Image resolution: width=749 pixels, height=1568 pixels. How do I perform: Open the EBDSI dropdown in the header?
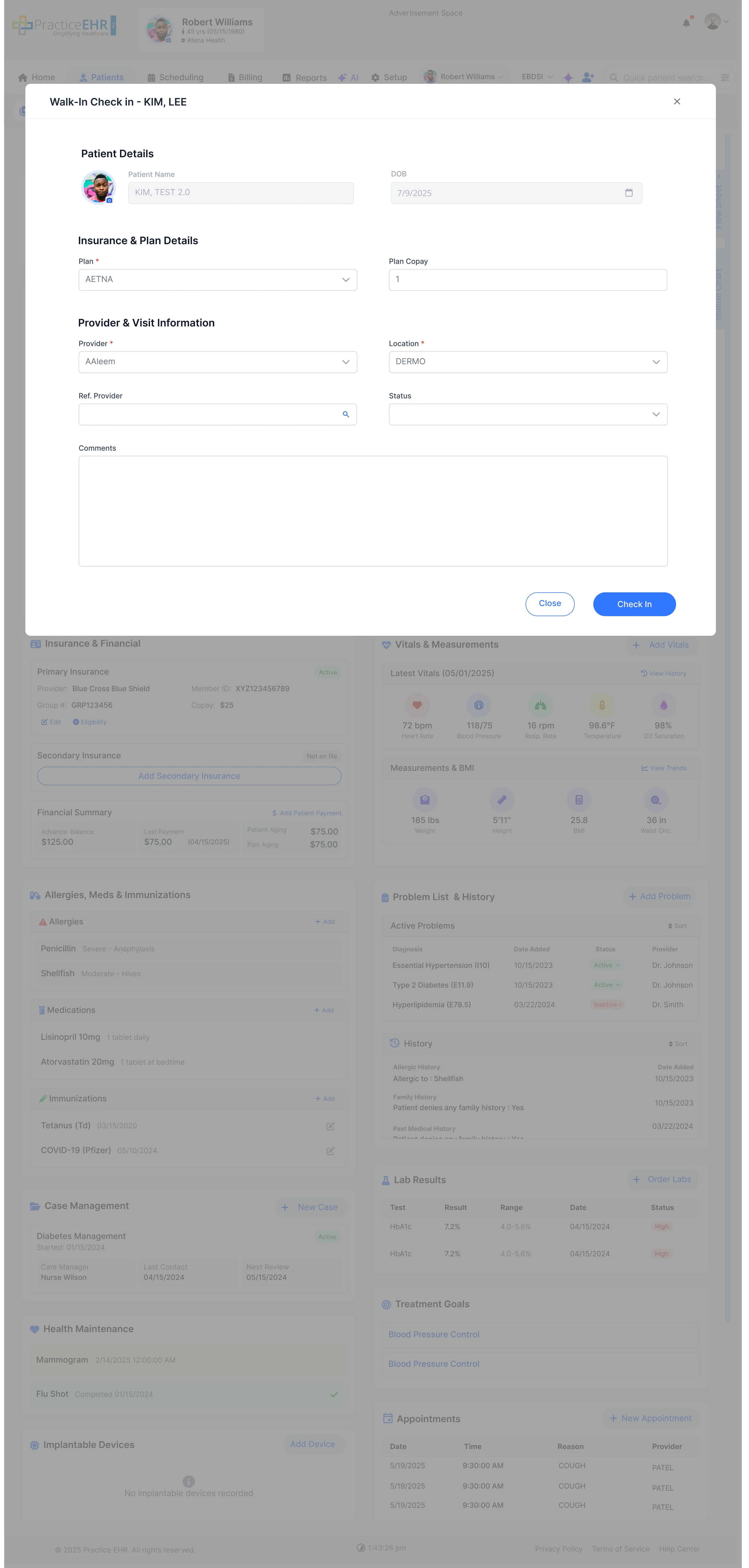(x=537, y=77)
